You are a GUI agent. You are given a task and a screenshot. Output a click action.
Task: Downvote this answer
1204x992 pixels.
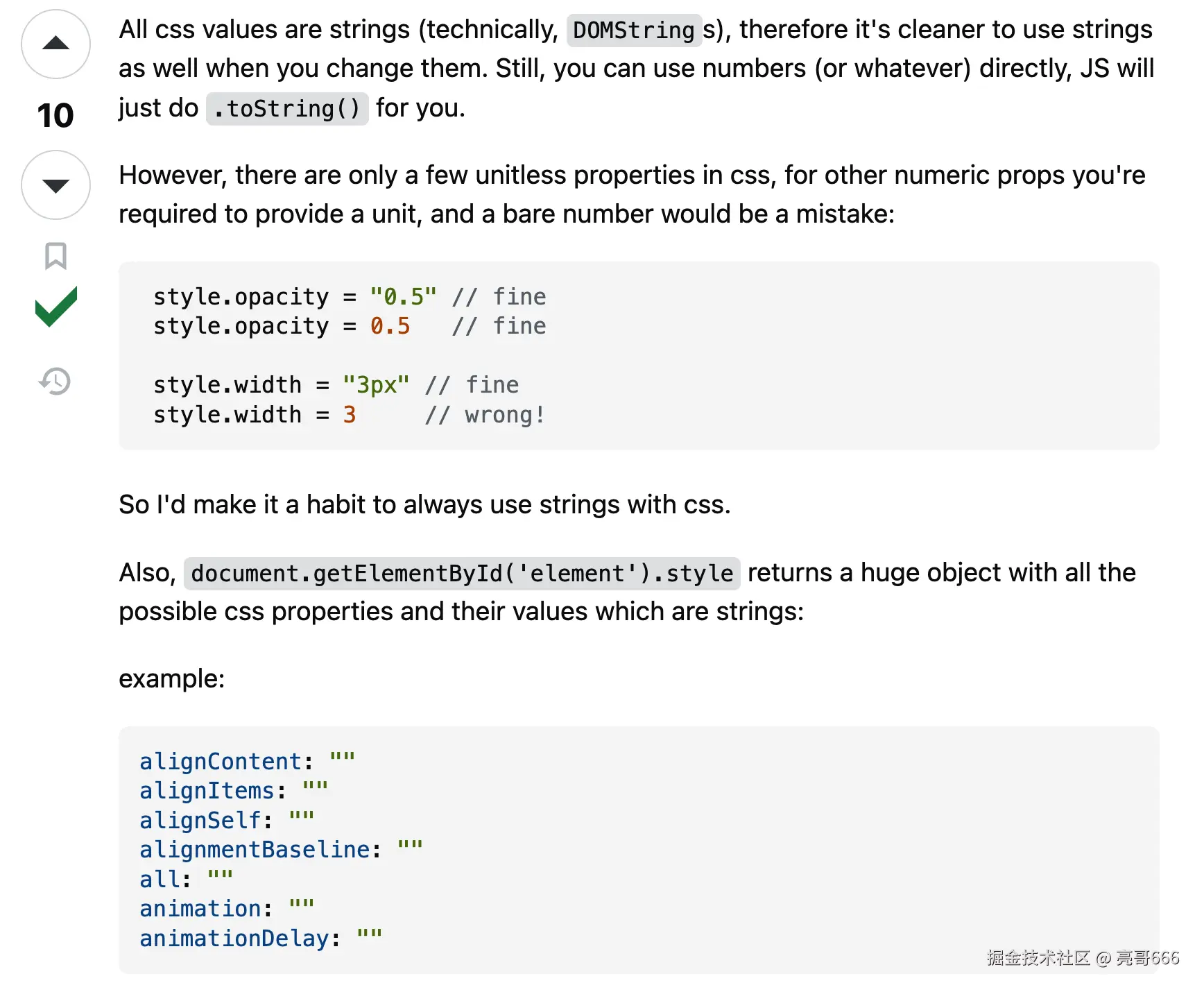[x=55, y=185]
